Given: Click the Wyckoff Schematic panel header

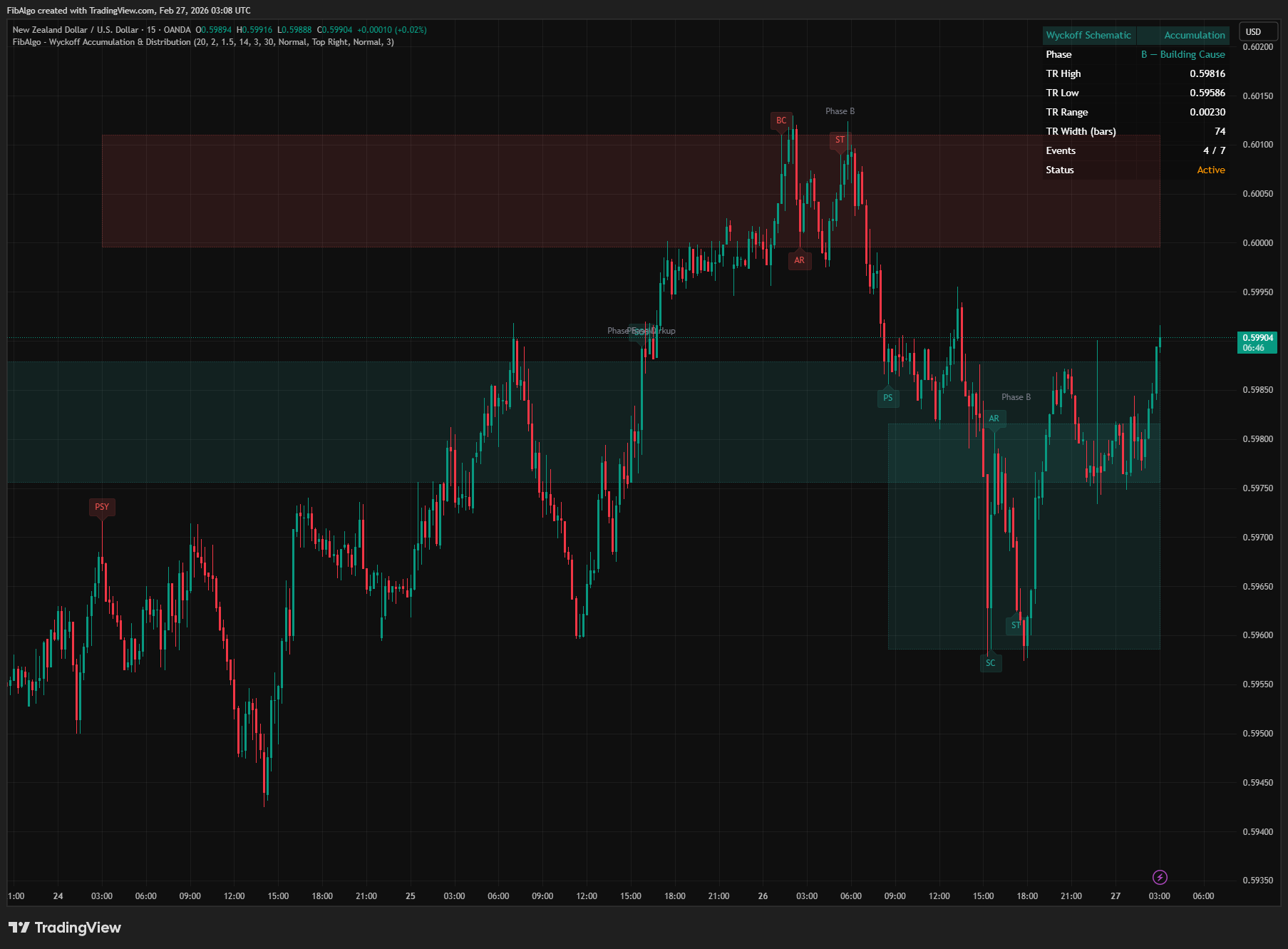Looking at the screenshot, I should [x=1088, y=34].
